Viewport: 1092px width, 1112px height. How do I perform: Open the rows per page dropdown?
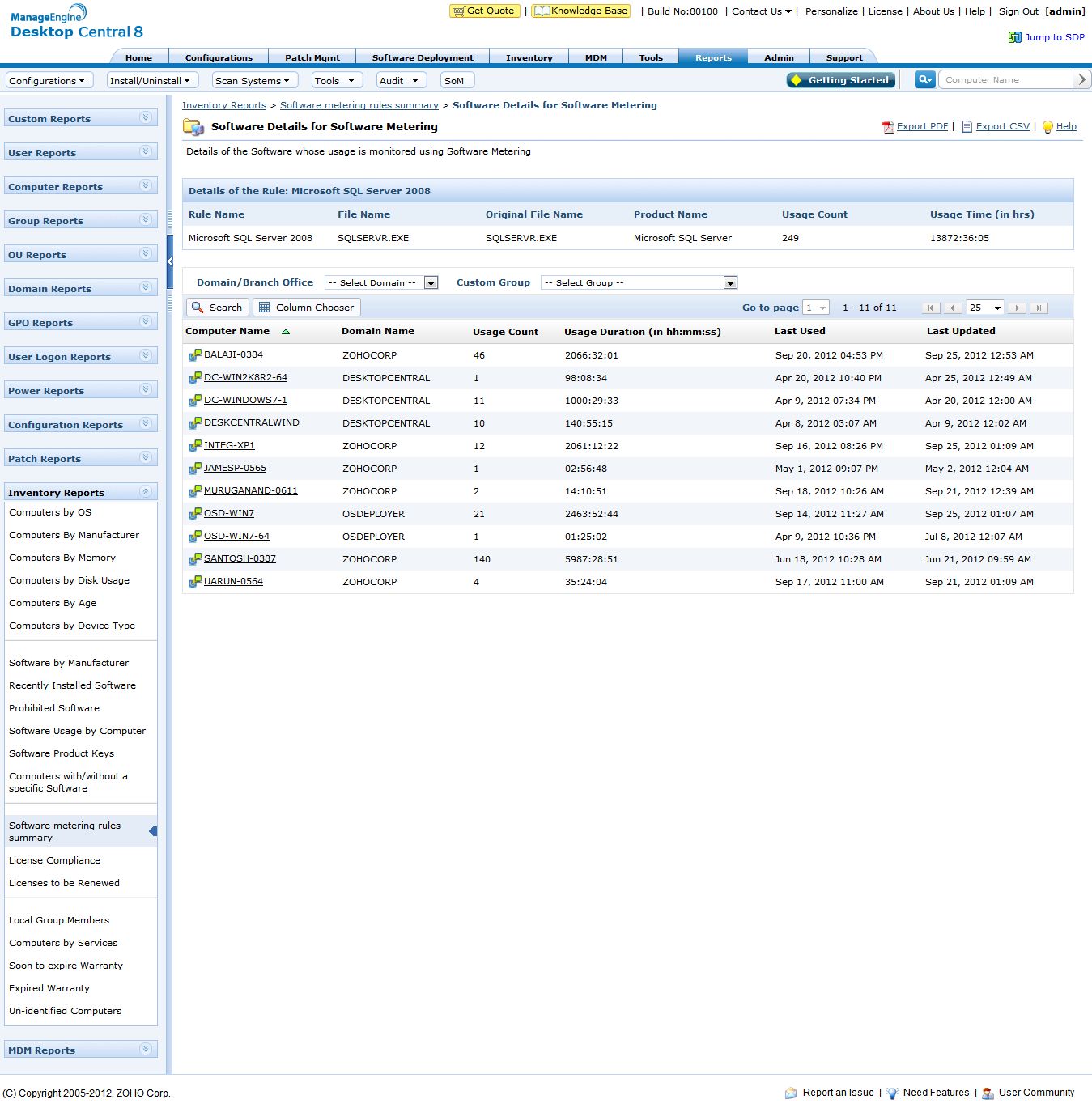click(x=986, y=308)
